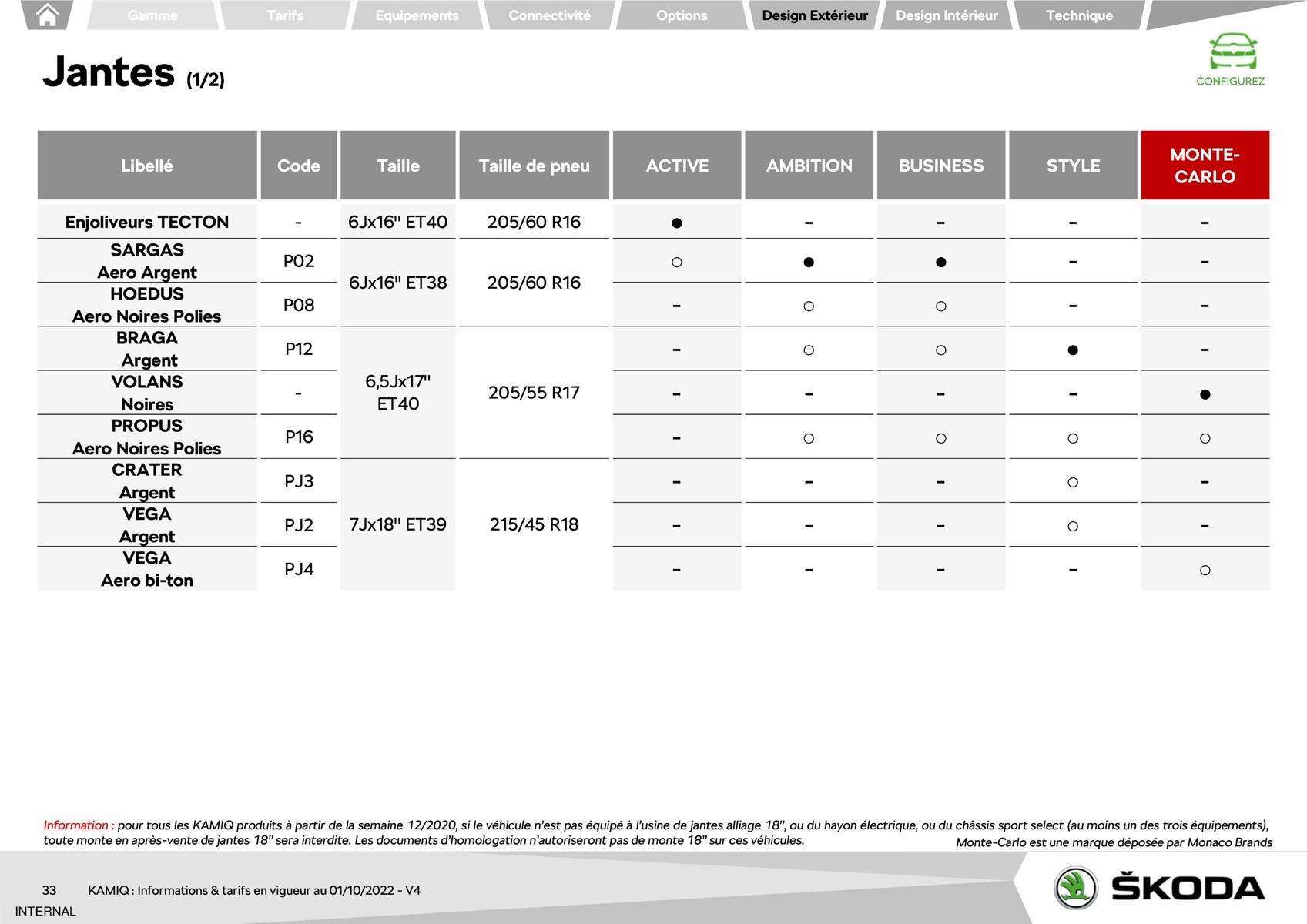Click PROPUS Aero Noires Polies label
Screen dimensions: 1307x924
[x=147, y=437]
